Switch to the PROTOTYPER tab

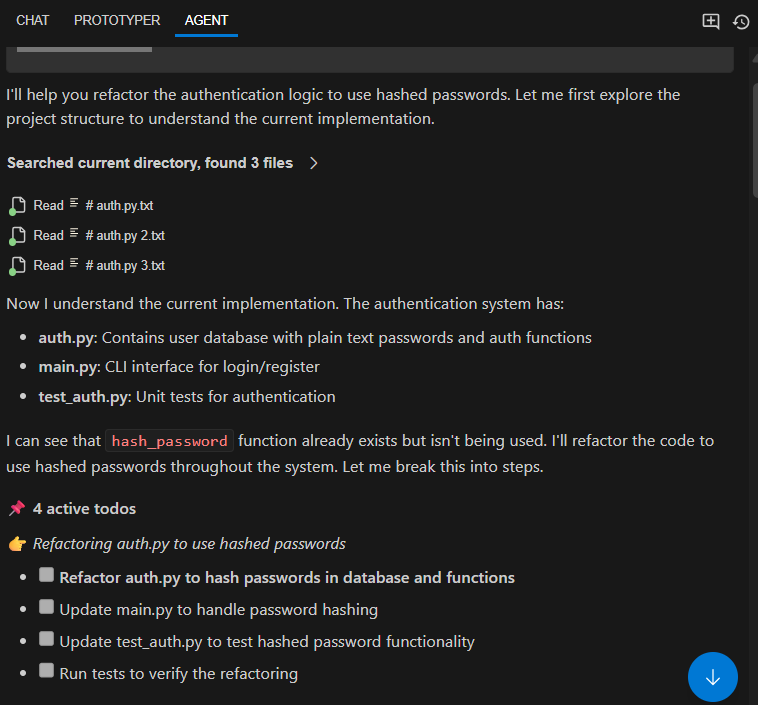[117, 20]
